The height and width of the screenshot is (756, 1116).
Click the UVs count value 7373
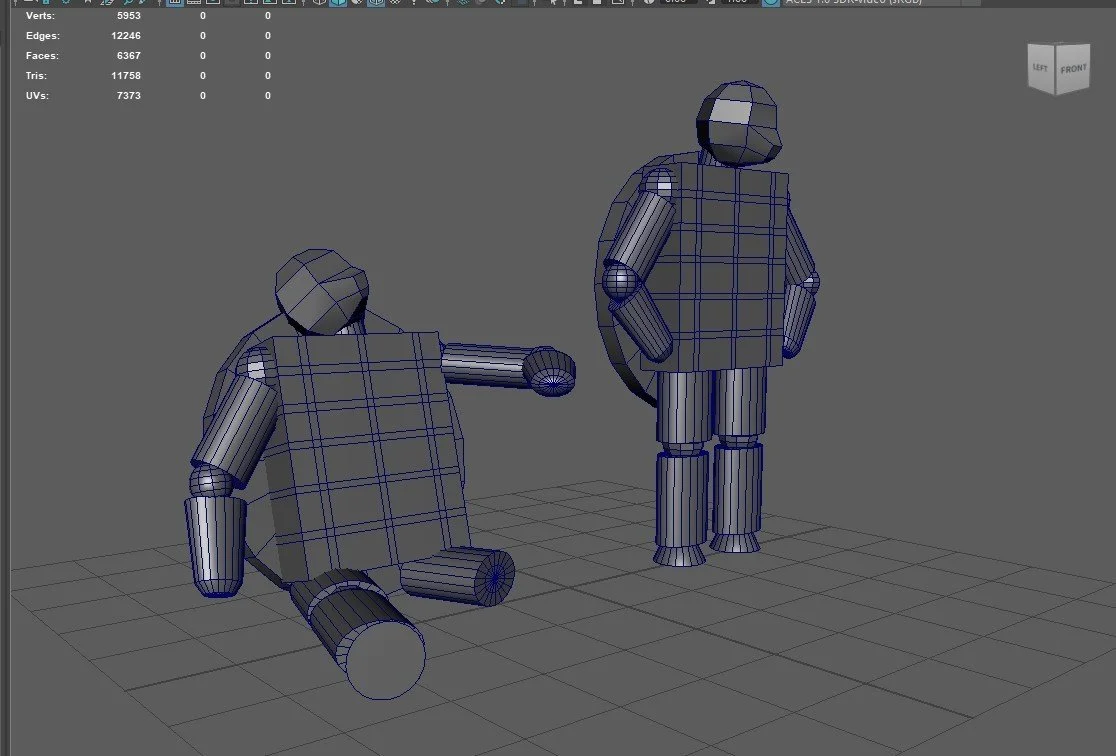point(129,95)
